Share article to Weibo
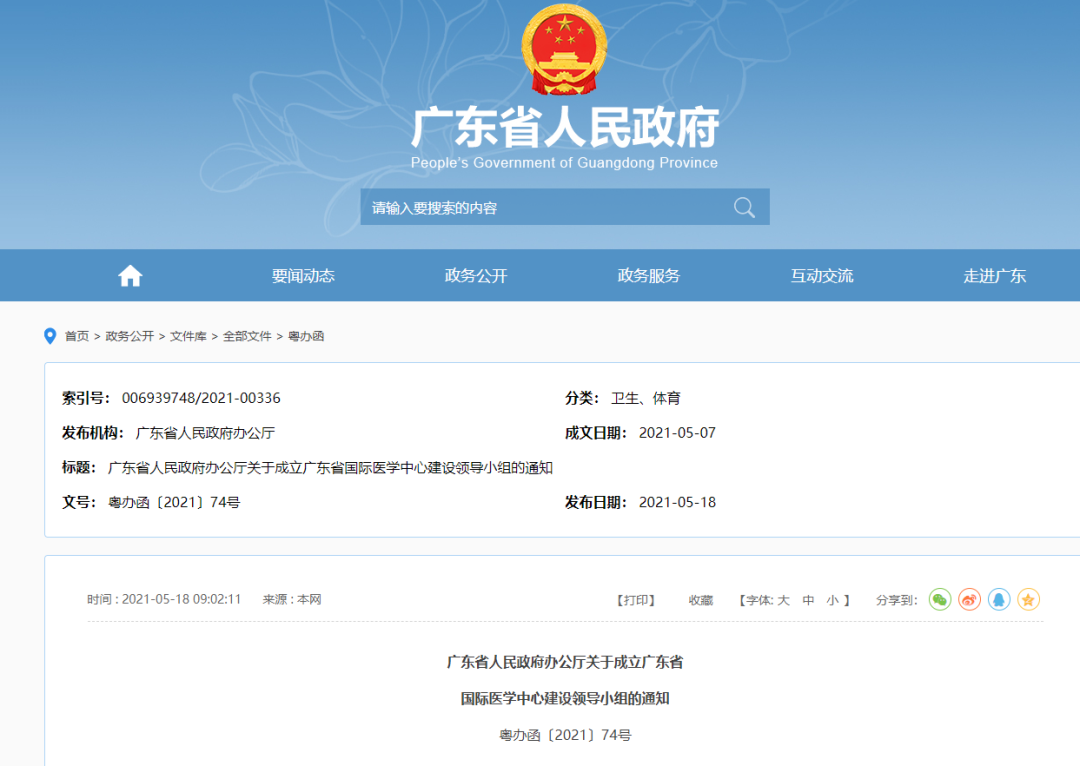 point(970,600)
